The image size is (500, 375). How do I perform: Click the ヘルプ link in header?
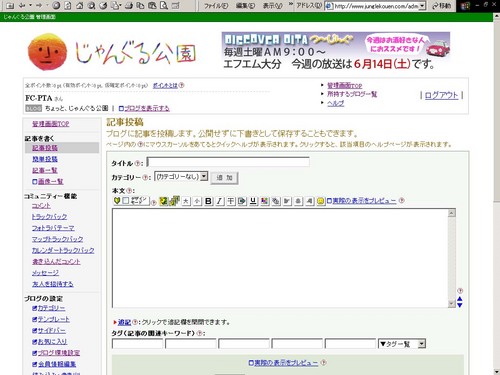click(336, 103)
